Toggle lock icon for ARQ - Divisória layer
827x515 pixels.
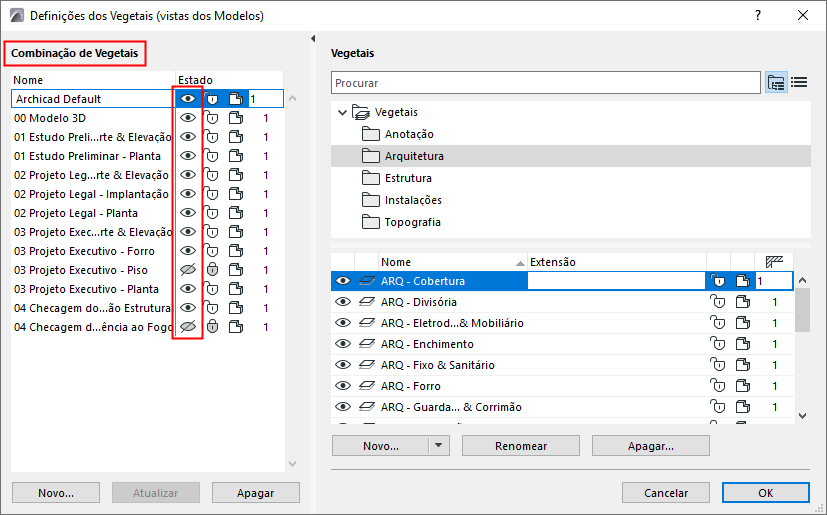717,302
